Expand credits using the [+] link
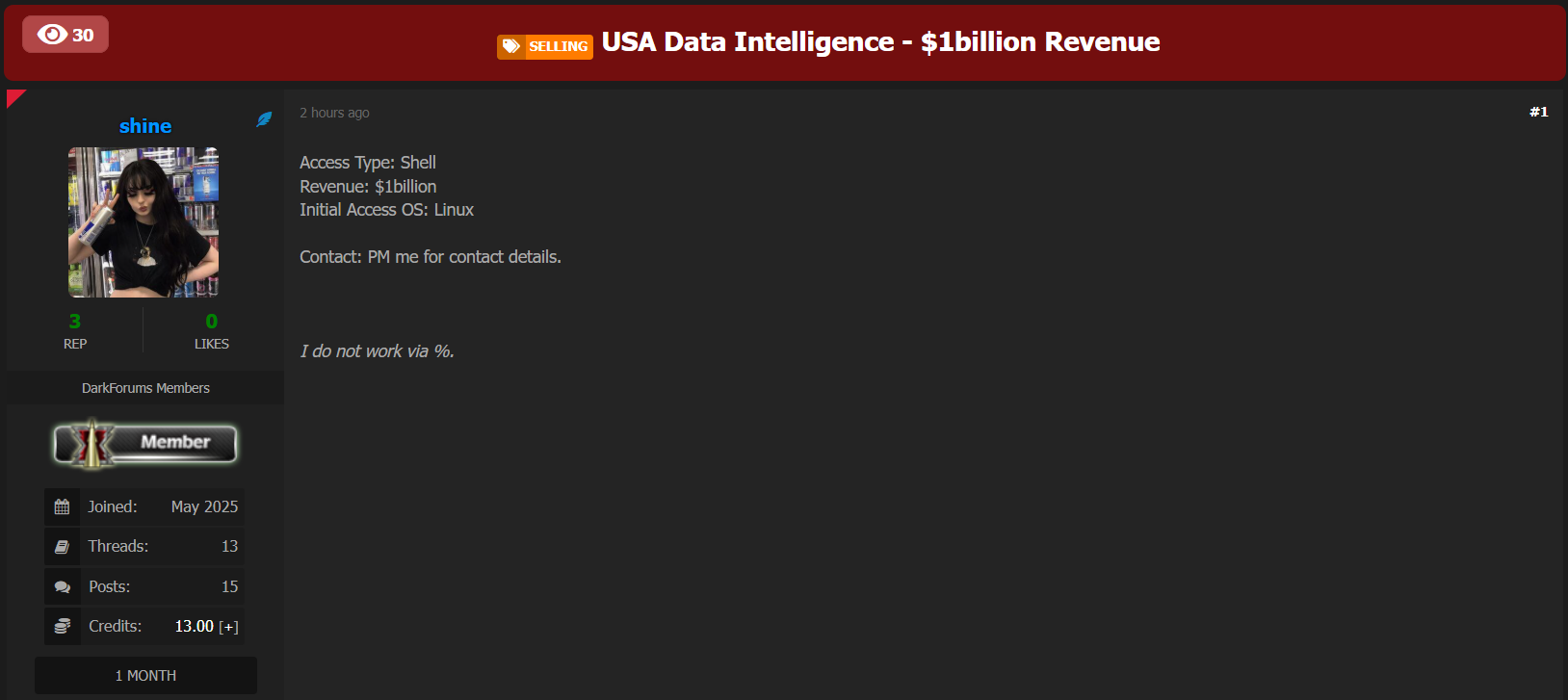Viewport: 1568px width, 700px height. coord(228,627)
